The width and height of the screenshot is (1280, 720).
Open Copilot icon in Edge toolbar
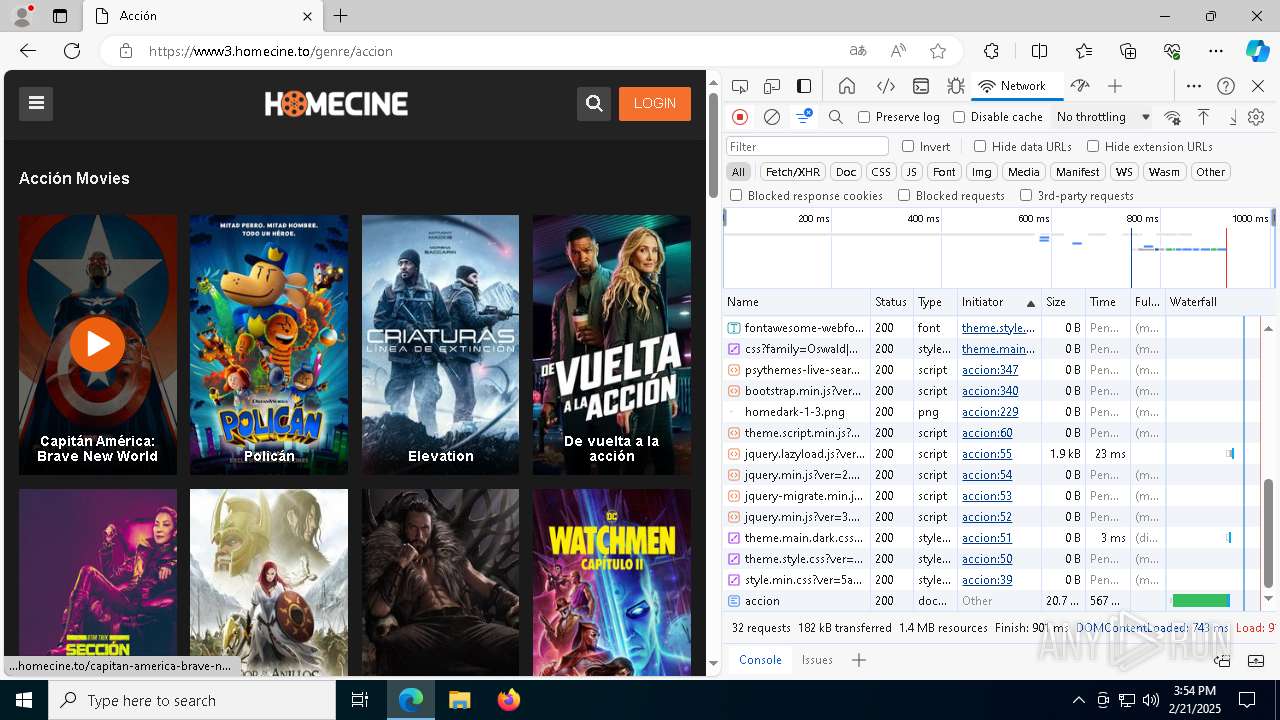1257,51
